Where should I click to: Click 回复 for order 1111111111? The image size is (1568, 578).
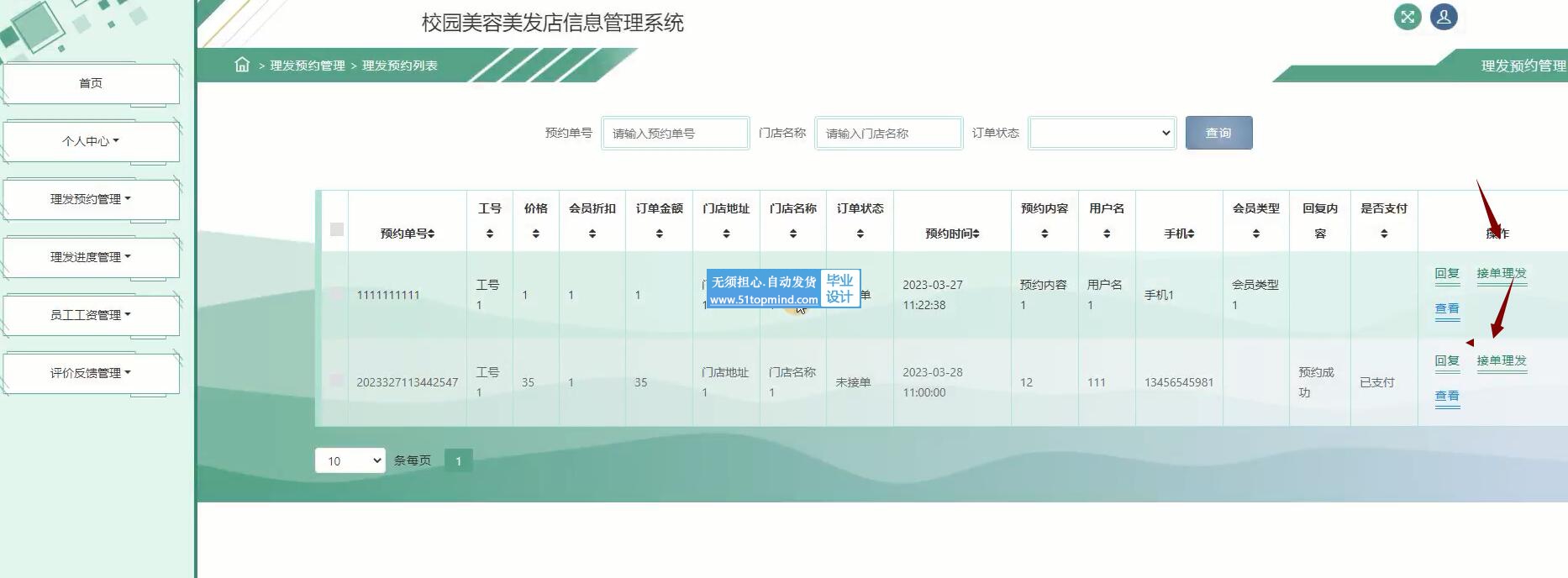click(1447, 273)
